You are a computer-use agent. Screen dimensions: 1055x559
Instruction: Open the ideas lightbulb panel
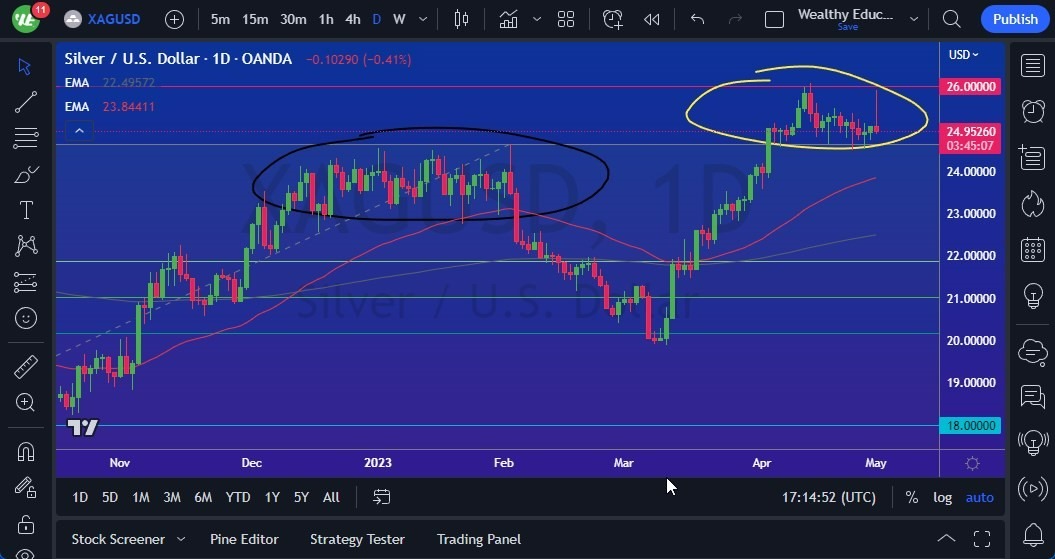coord(1032,295)
